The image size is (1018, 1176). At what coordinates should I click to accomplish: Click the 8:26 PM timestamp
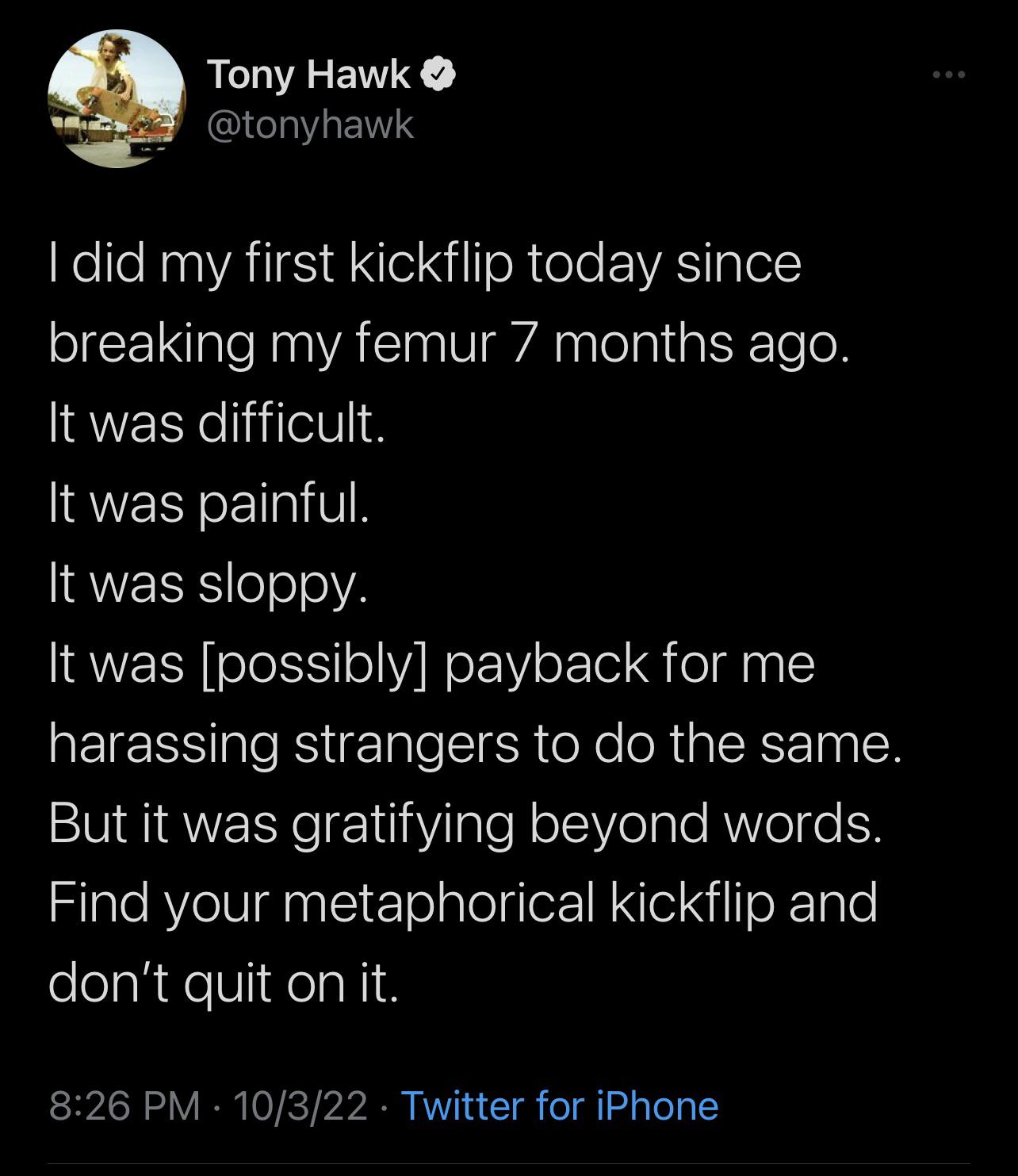tap(124, 1105)
